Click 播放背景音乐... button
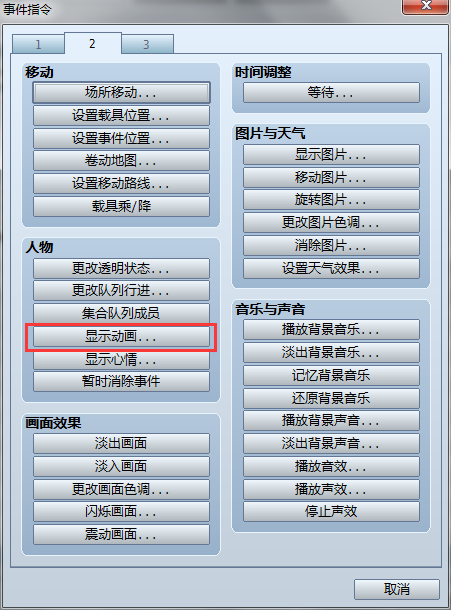451x610 pixels. pos(332,330)
